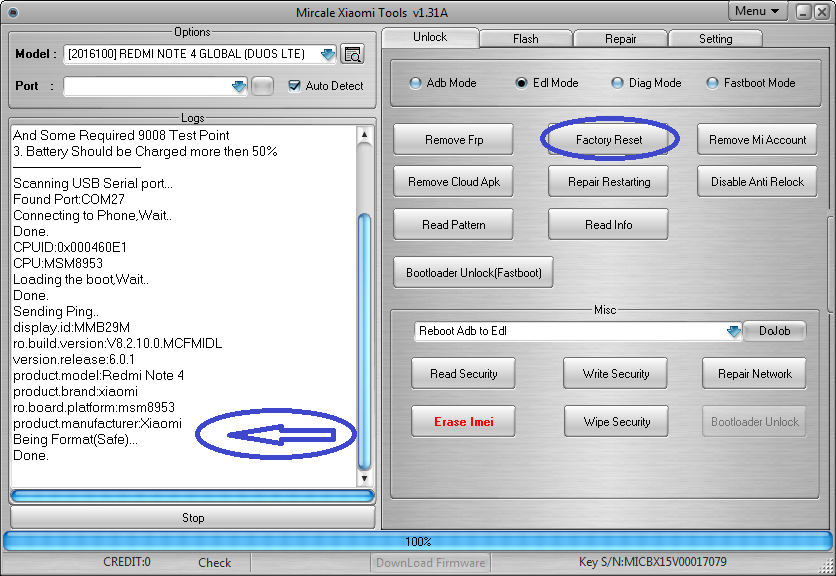Click the DoJob button

pyautogui.click(x=774, y=331)
